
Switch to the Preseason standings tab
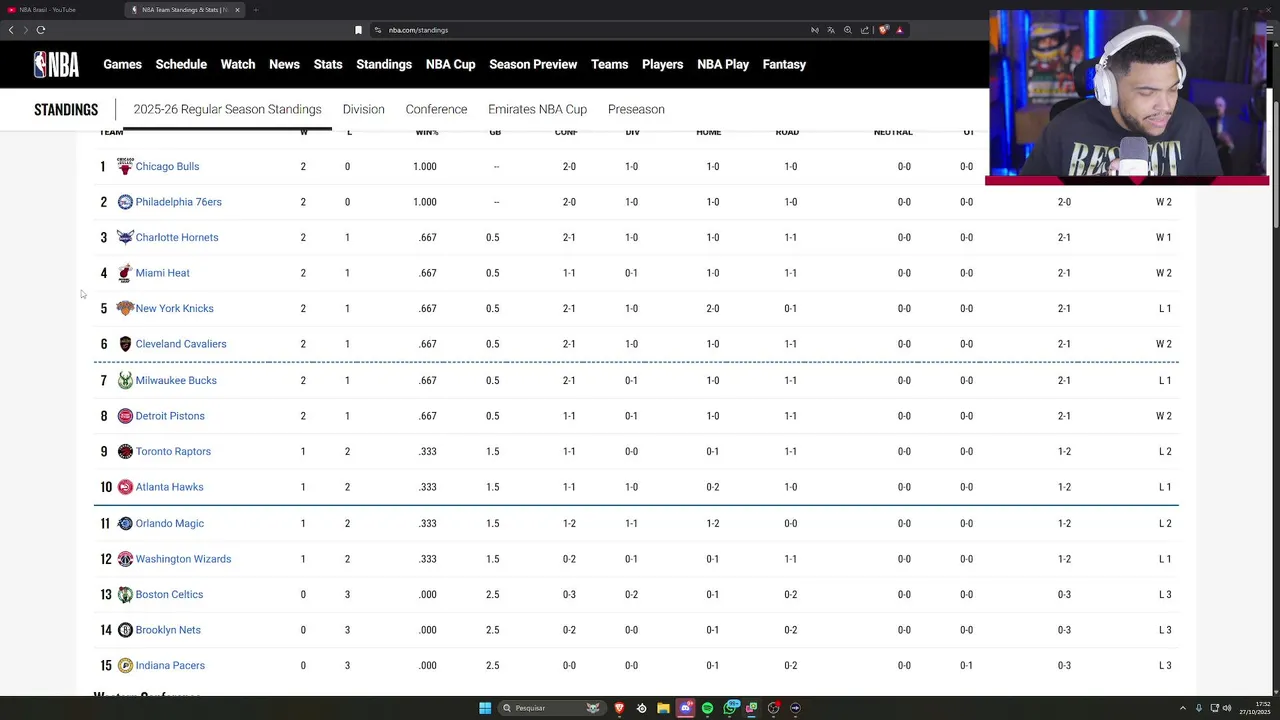click(x=636, y=109)
